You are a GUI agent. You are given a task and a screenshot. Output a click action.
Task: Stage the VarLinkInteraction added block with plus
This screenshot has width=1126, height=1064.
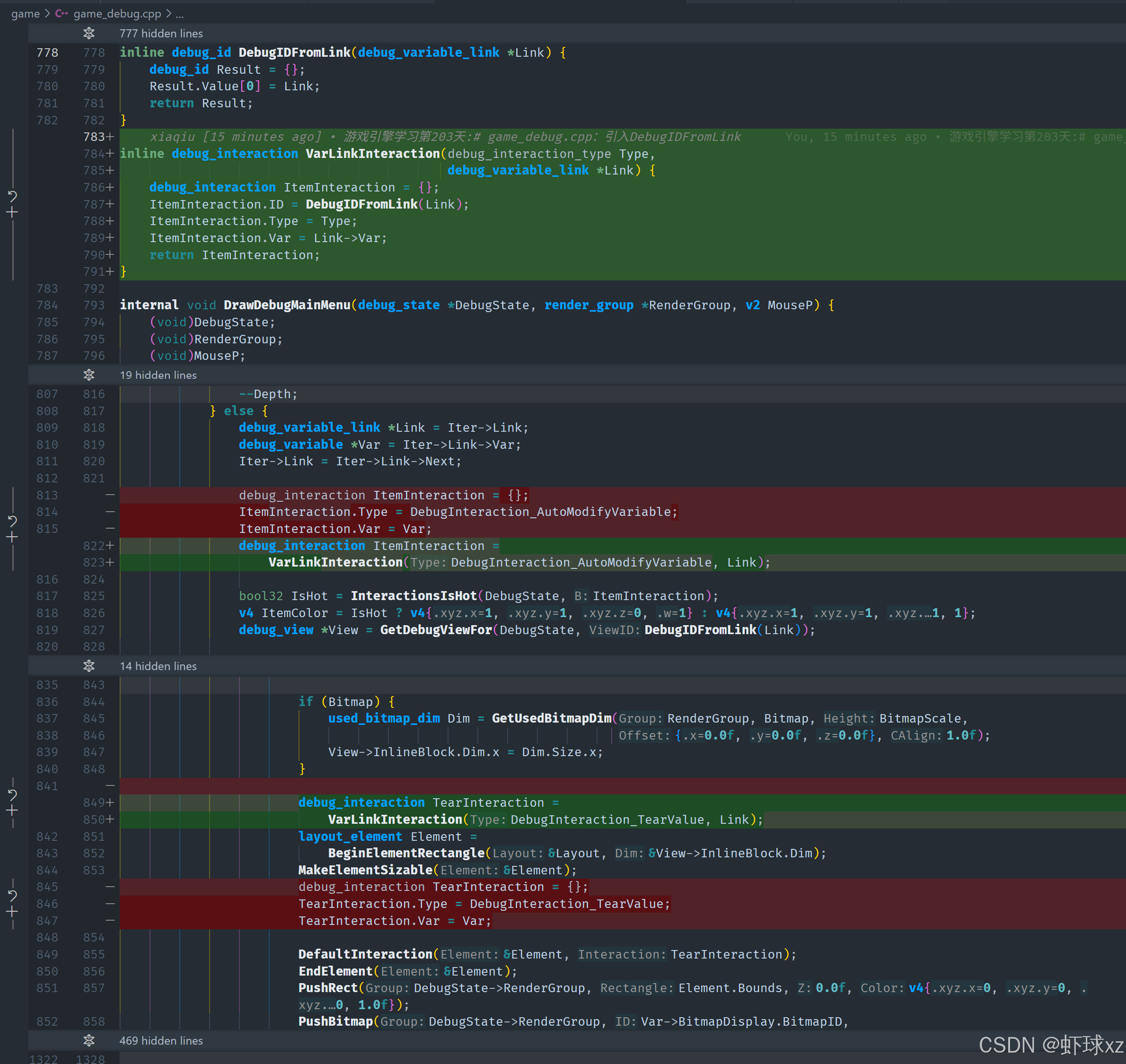pos(12,213)
